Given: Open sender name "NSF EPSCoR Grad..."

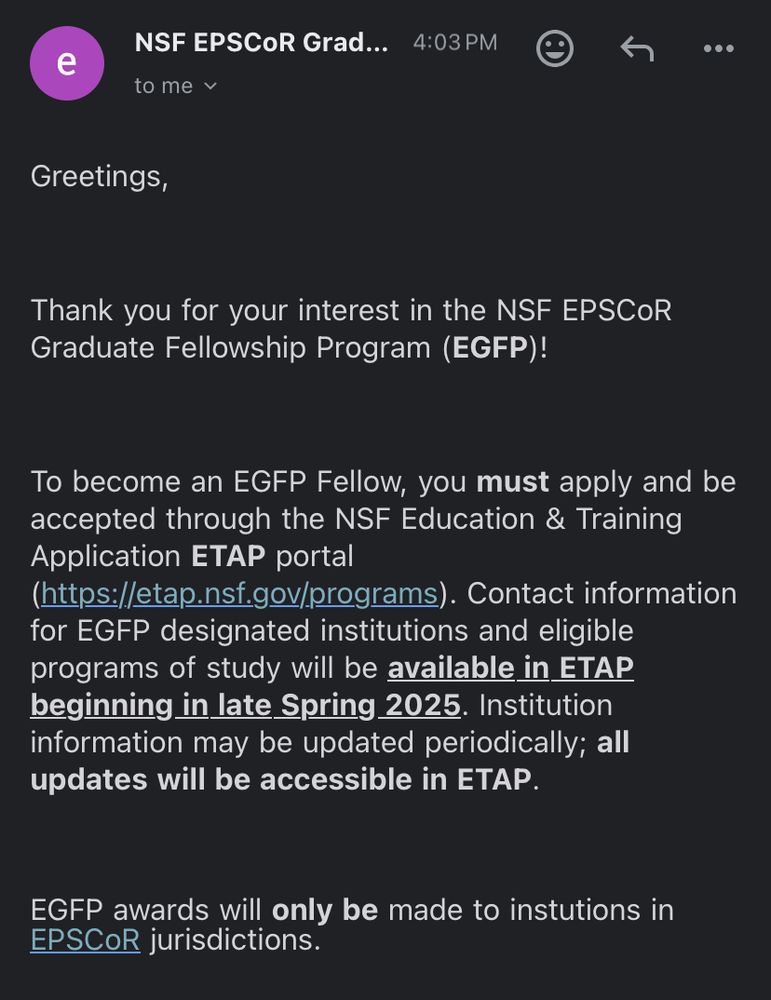Looking at the screenshot, I should pos(261,43).
